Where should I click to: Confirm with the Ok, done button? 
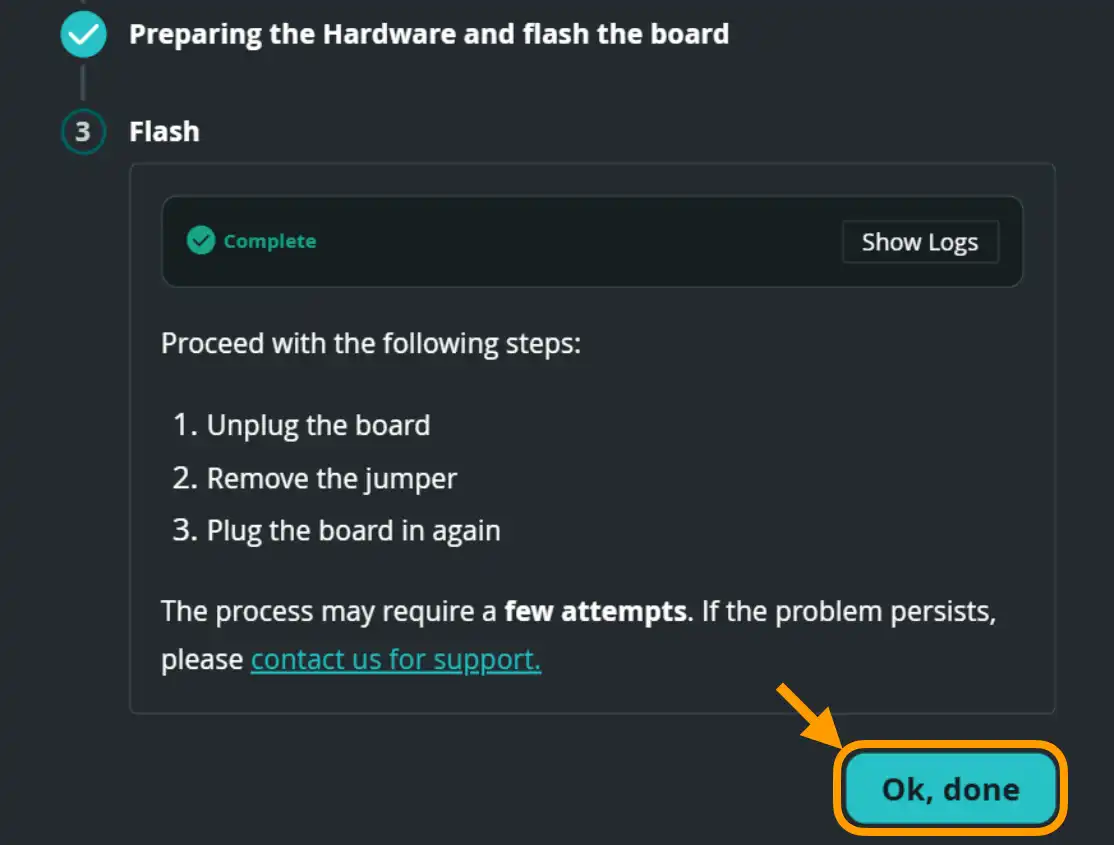pyautogui.click(x=950, y=789)
